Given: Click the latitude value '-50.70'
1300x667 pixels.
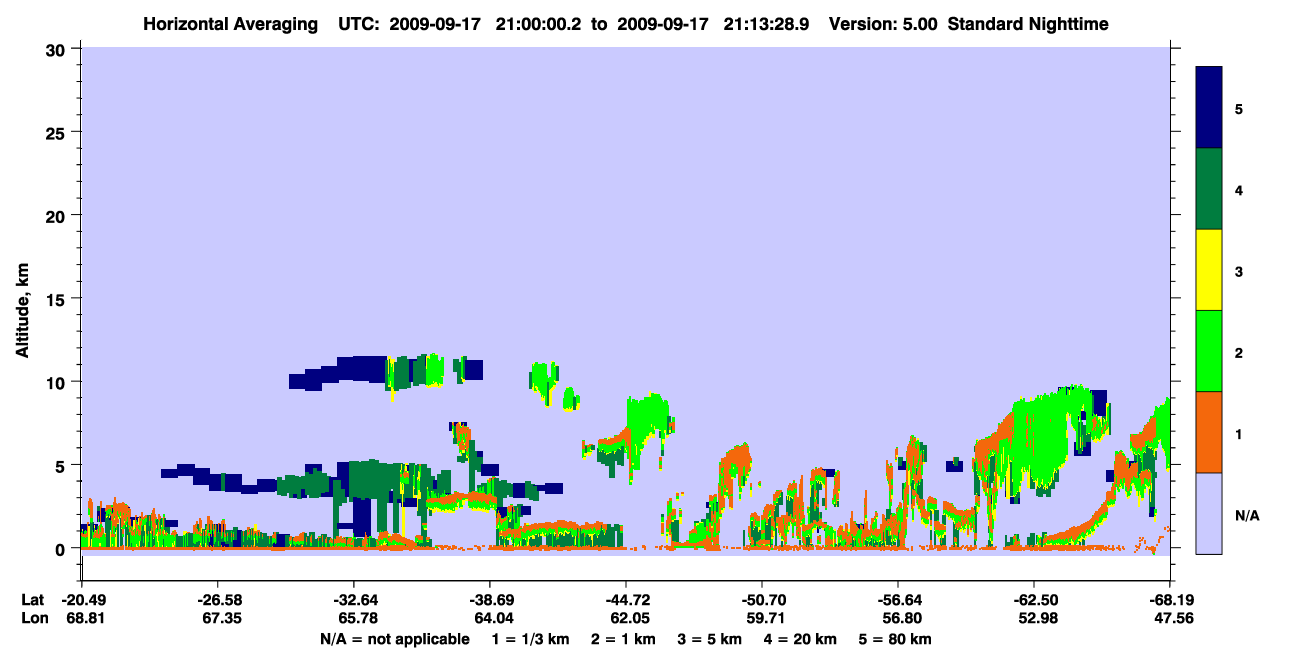Looking at the screenshot, I should 761,600.
